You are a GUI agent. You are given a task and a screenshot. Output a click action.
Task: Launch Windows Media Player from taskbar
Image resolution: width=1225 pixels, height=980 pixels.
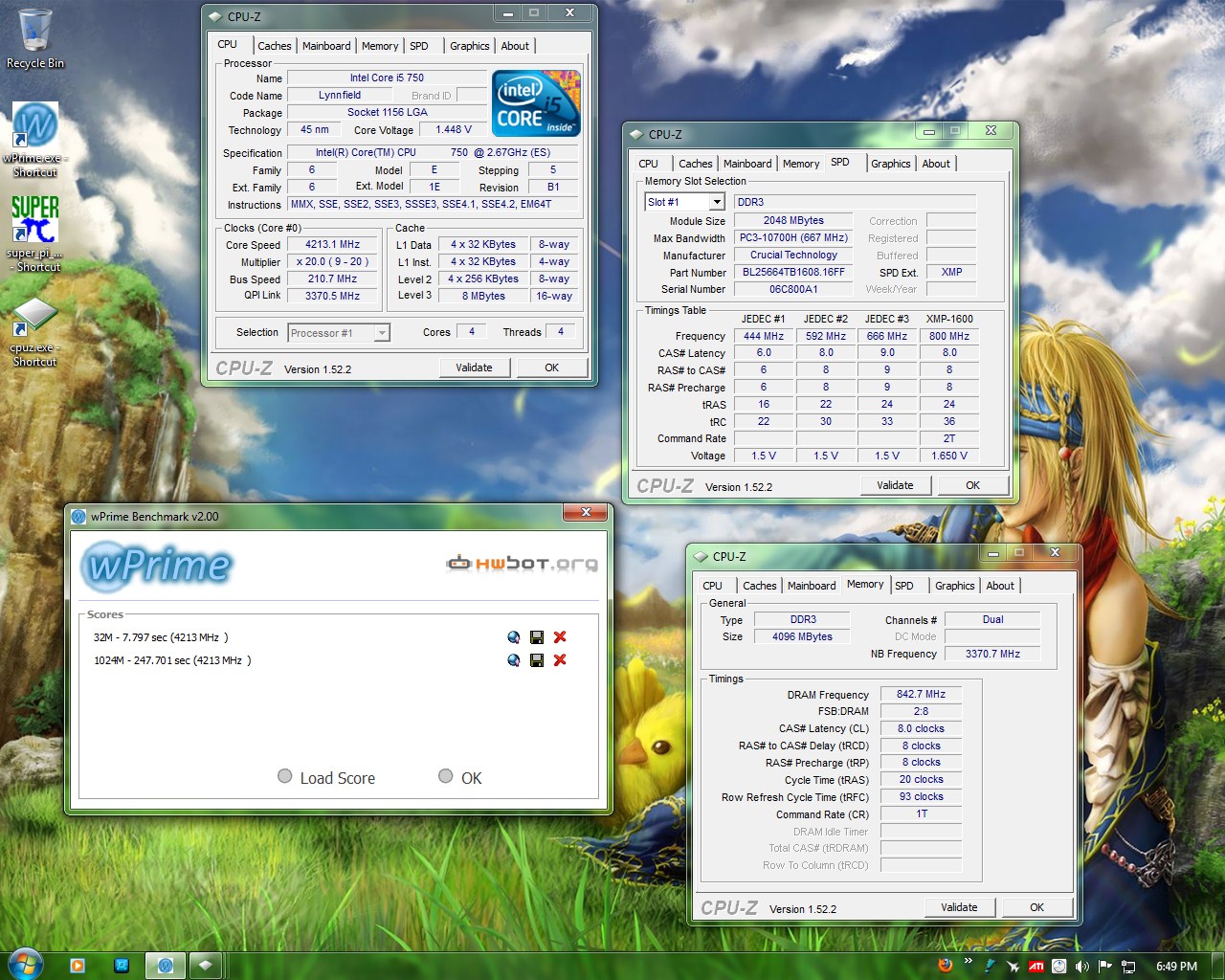78,966
